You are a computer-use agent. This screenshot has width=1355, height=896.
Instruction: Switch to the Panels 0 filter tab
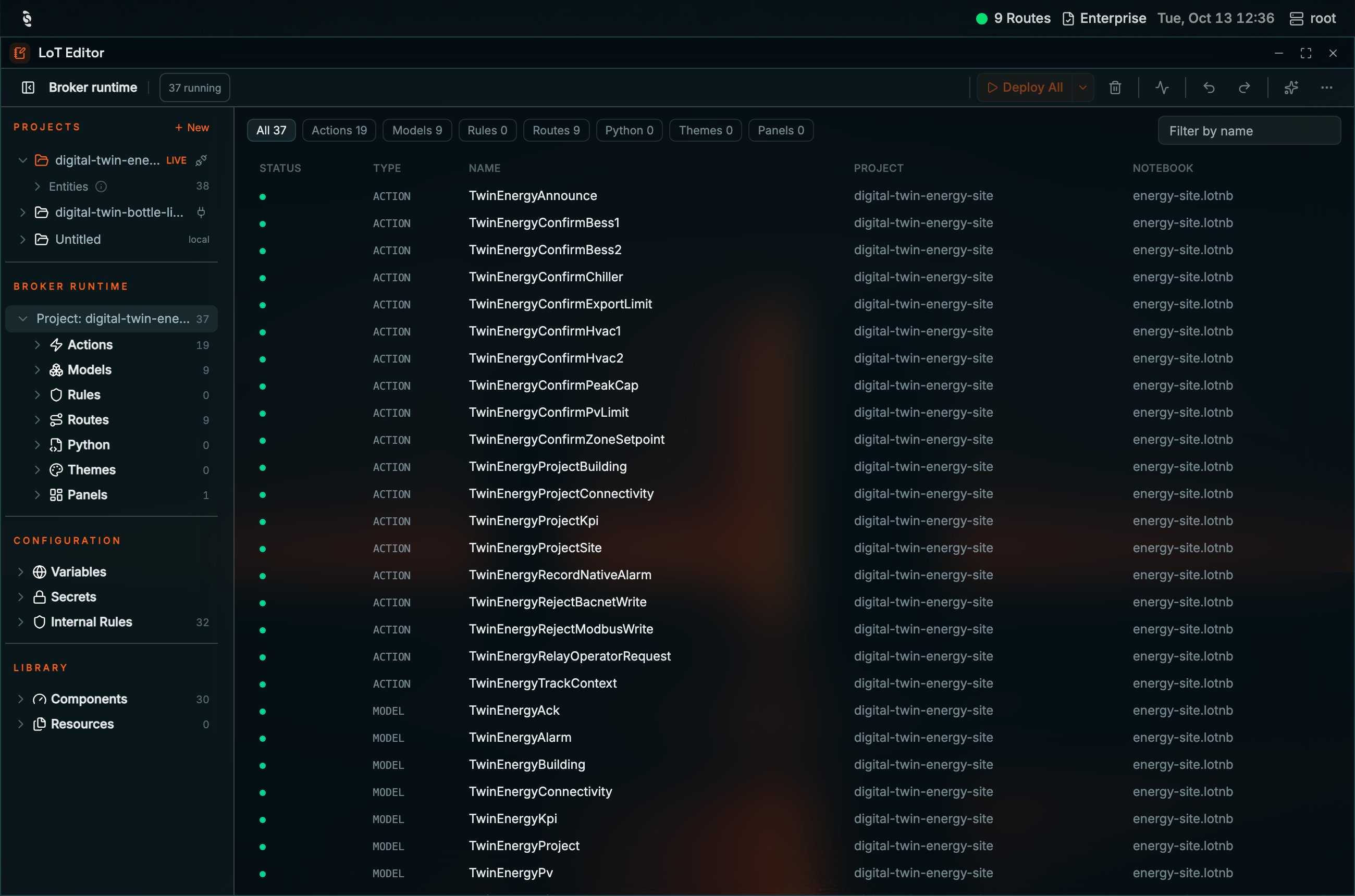[x=780, y=130]
